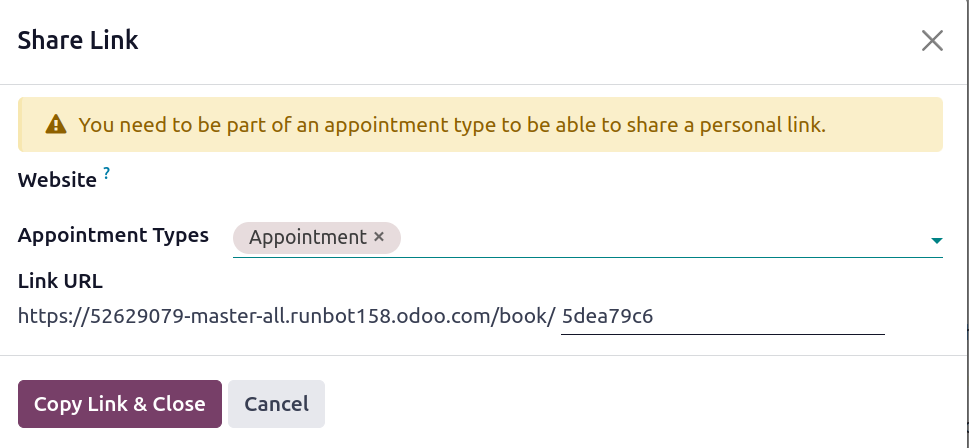Click the Appointment Types input area
Viewport: 969px width, 448px height.
point(660,238)
